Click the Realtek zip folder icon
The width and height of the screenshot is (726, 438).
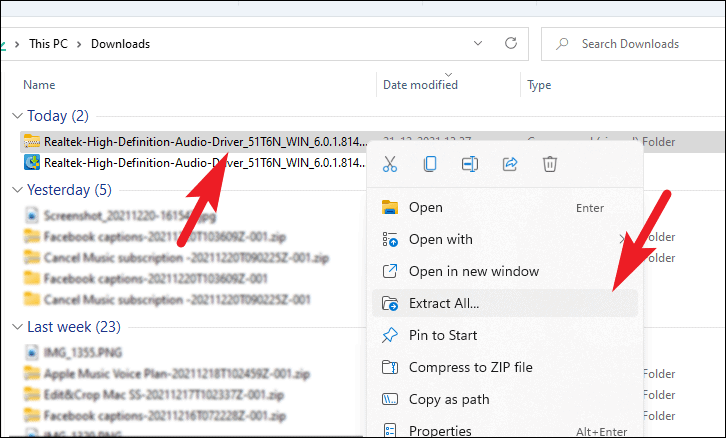32,141
